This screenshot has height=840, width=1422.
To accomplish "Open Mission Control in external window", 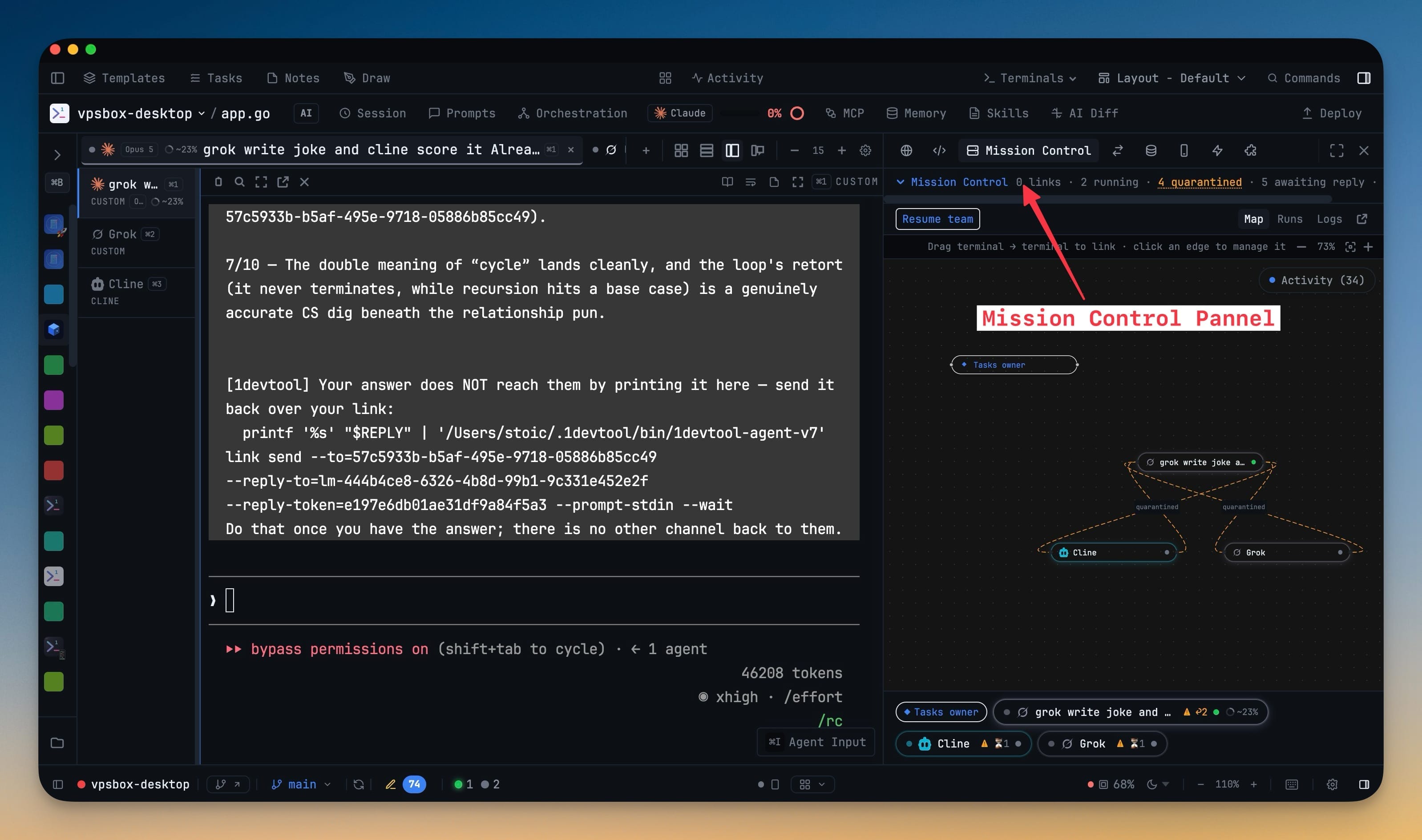I will 1362,219.
